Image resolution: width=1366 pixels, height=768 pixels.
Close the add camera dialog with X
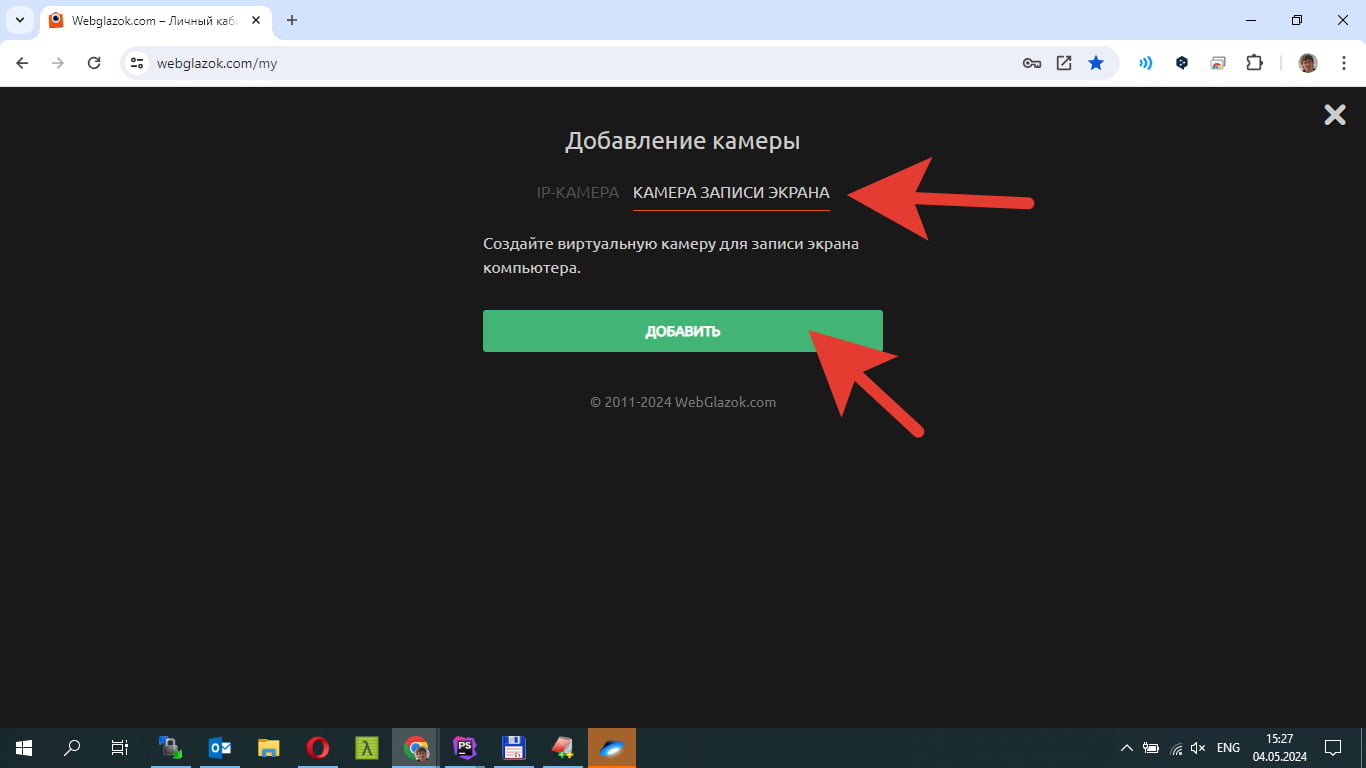(x=1334, y=115)
